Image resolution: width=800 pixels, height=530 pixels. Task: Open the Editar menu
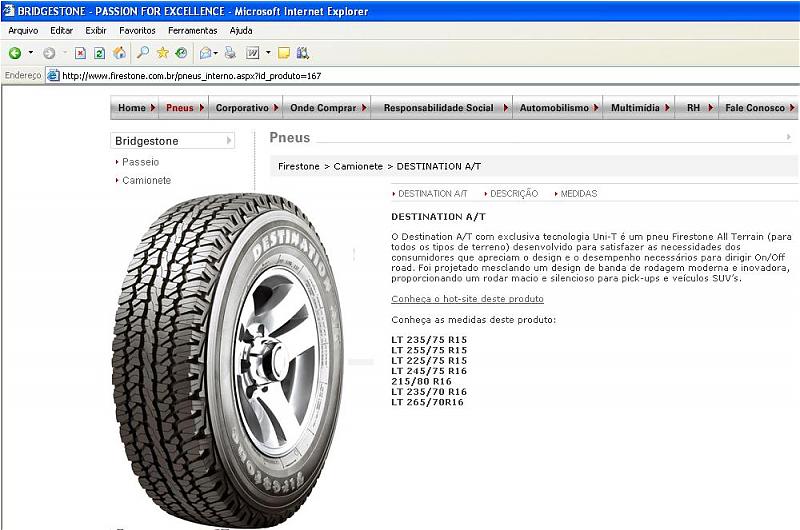click(x=61, y=31)
